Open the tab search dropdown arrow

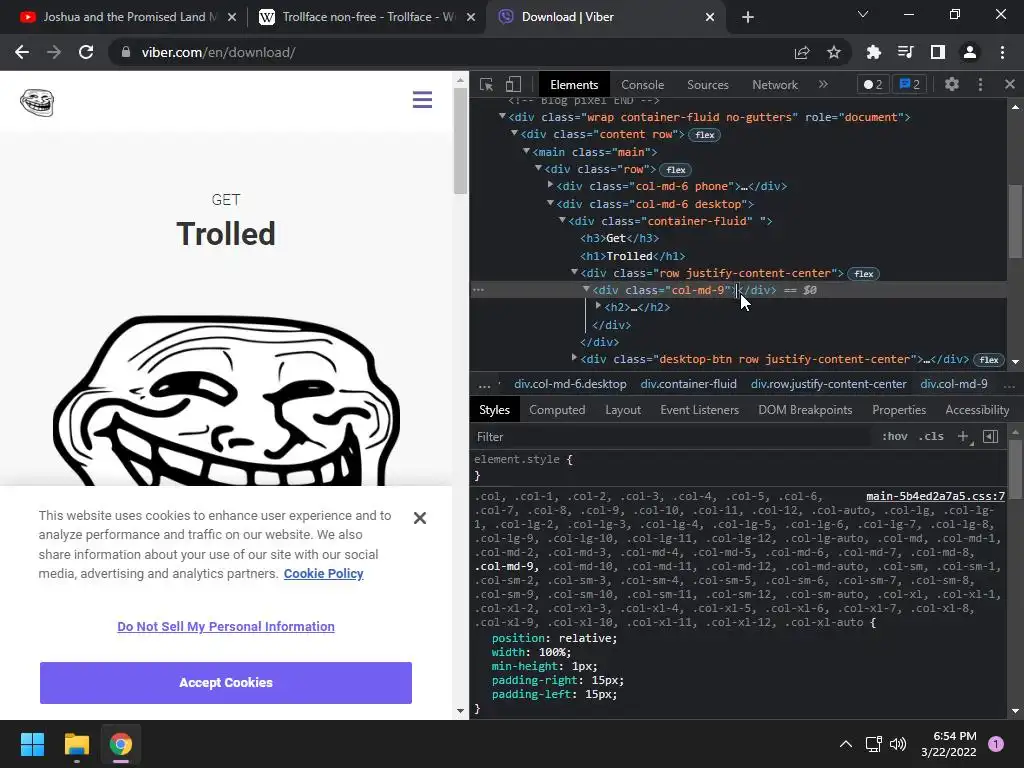(863, 14)
